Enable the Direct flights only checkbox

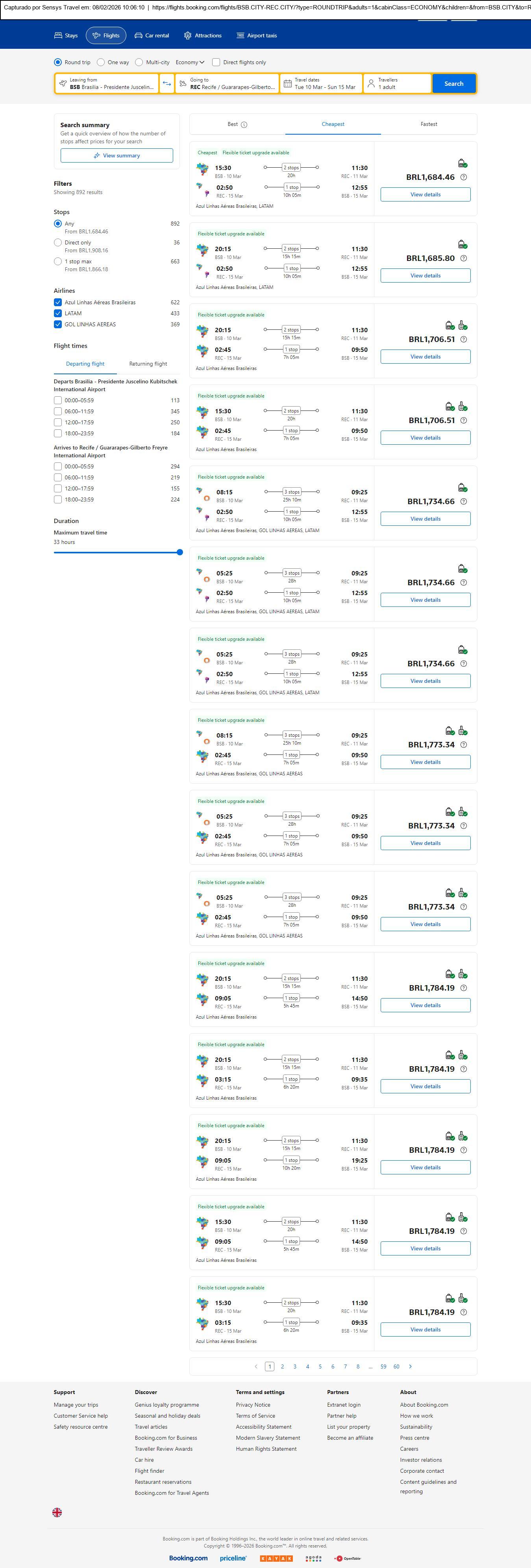point(216,62)
